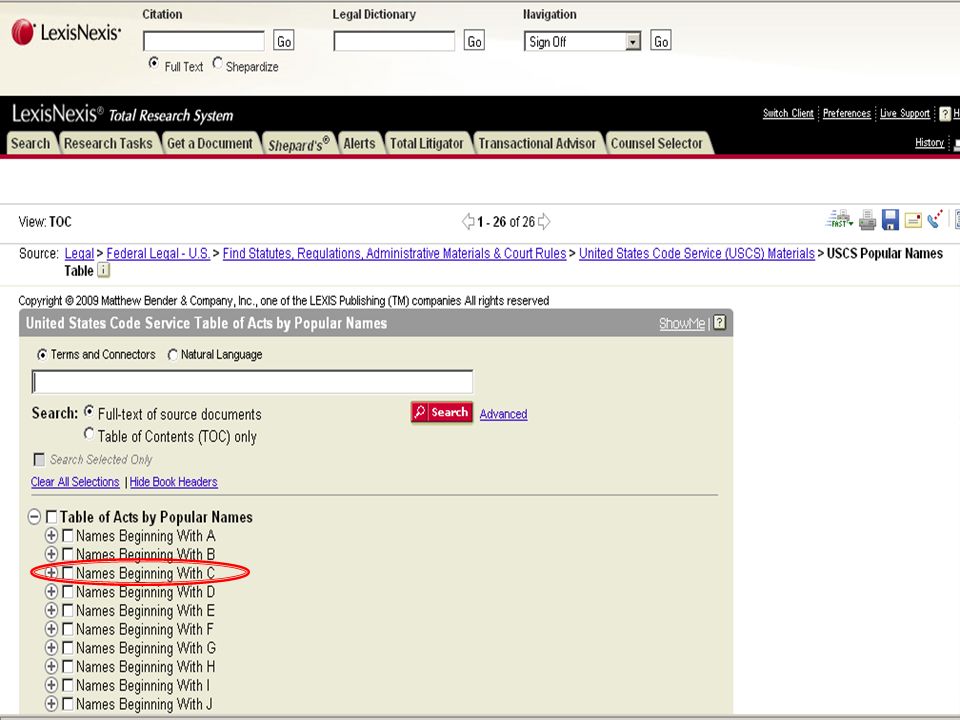Click the Switch Client link
960x720 pixels.
click(788, 113)
